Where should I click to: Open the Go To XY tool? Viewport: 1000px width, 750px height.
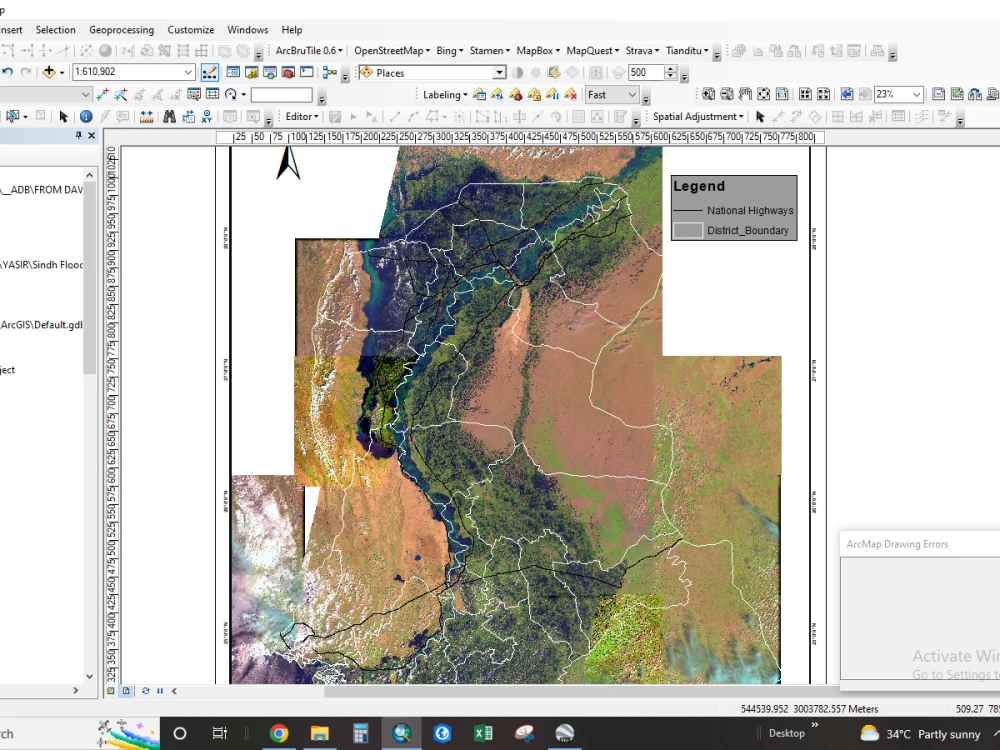click(x=207, y=116)
